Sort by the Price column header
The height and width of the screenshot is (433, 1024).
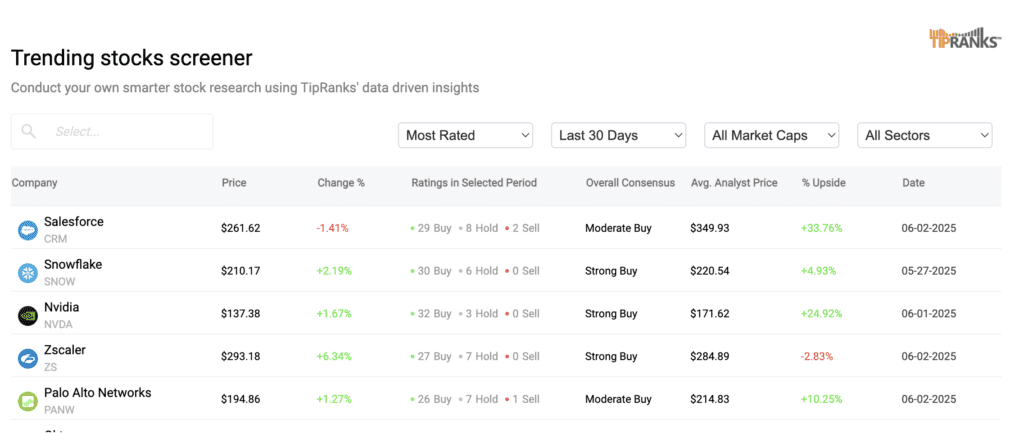[x=234, y=183]
